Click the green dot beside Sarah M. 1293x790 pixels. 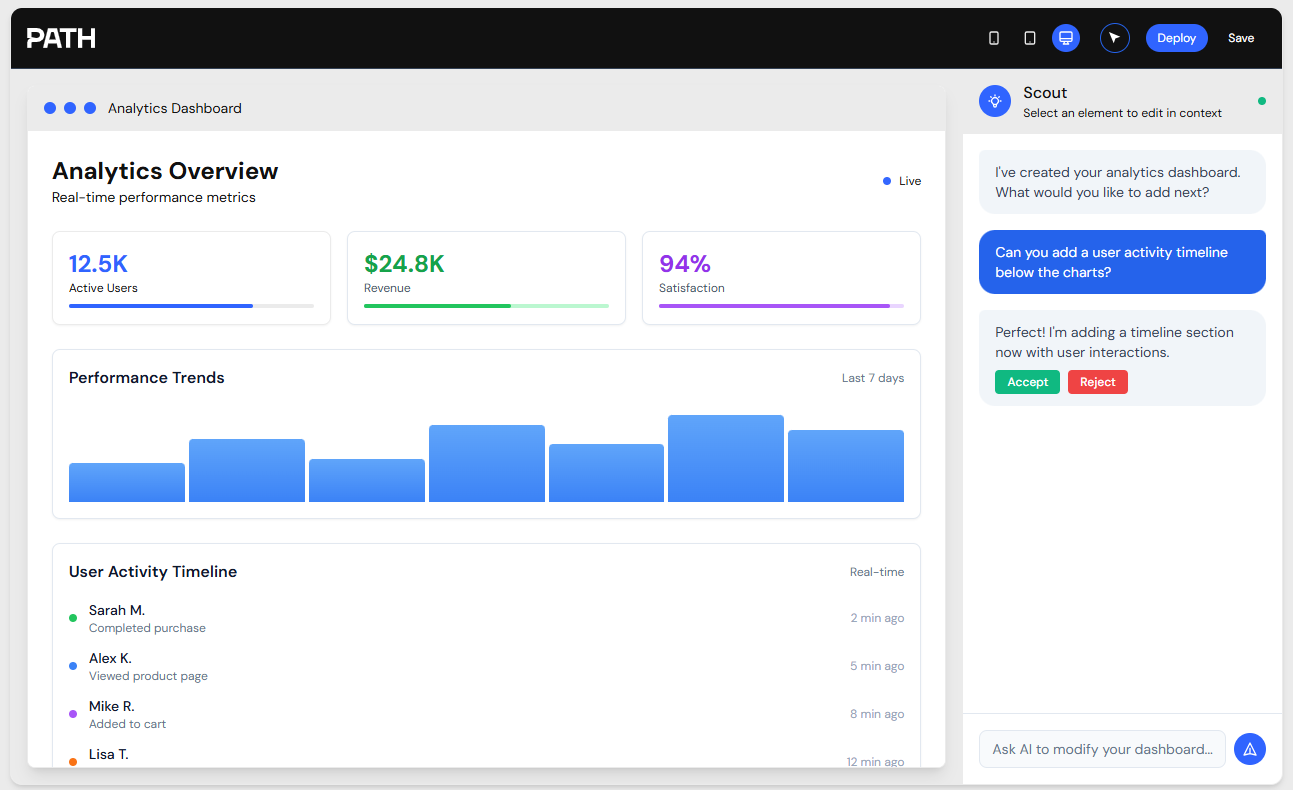pyautogui.click(x=73, y=618)
